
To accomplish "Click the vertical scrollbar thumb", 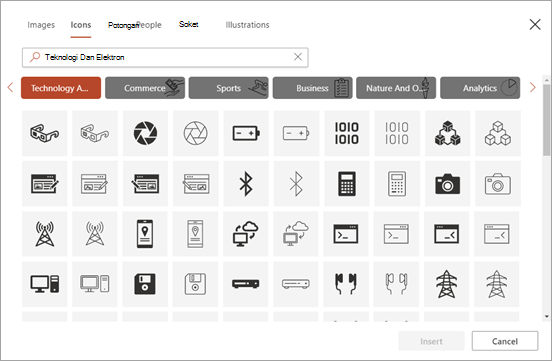I will point(546,120).
